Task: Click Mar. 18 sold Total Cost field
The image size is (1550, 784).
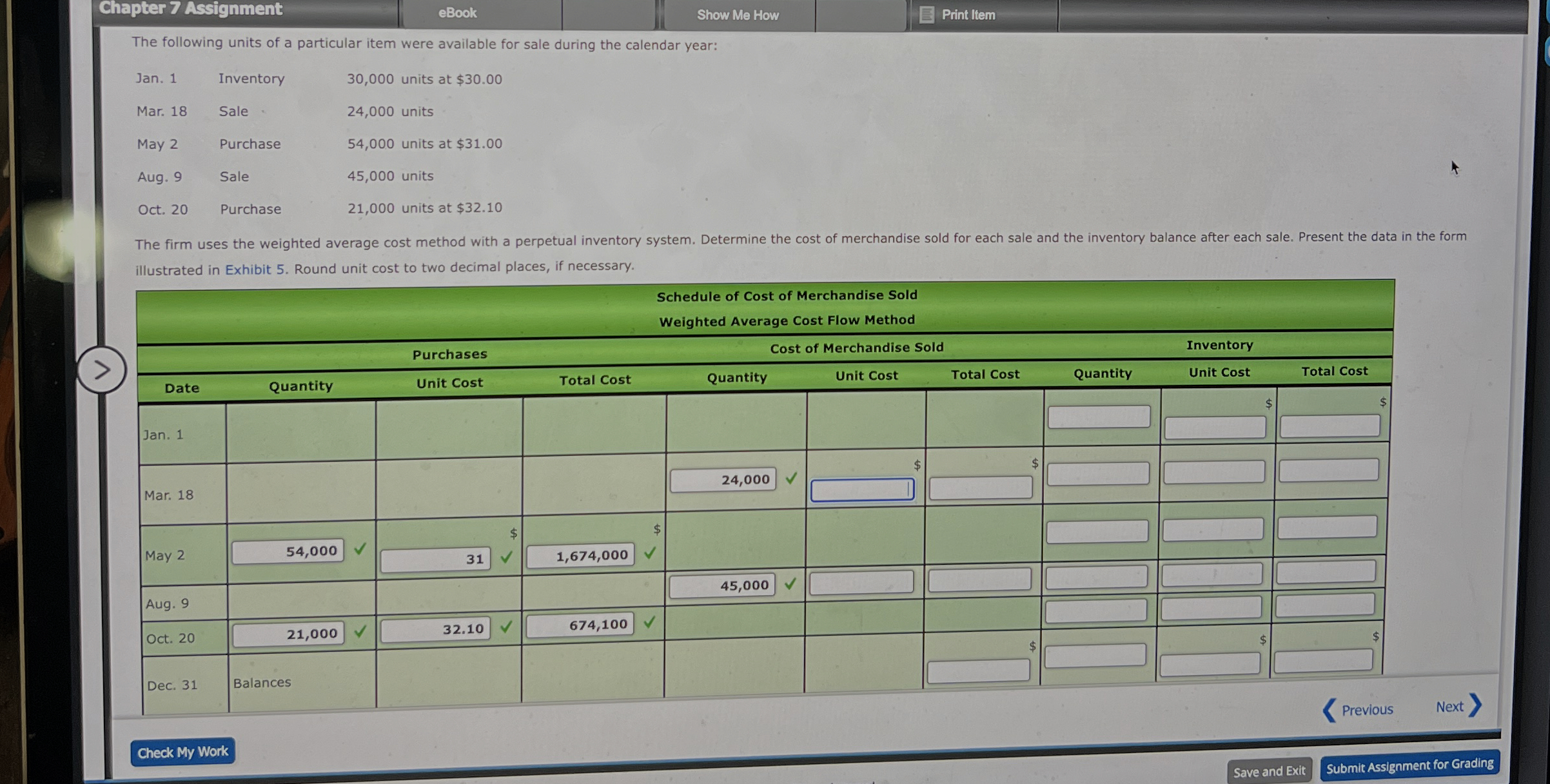Action: pyautogui.click(x=981, y=488)
